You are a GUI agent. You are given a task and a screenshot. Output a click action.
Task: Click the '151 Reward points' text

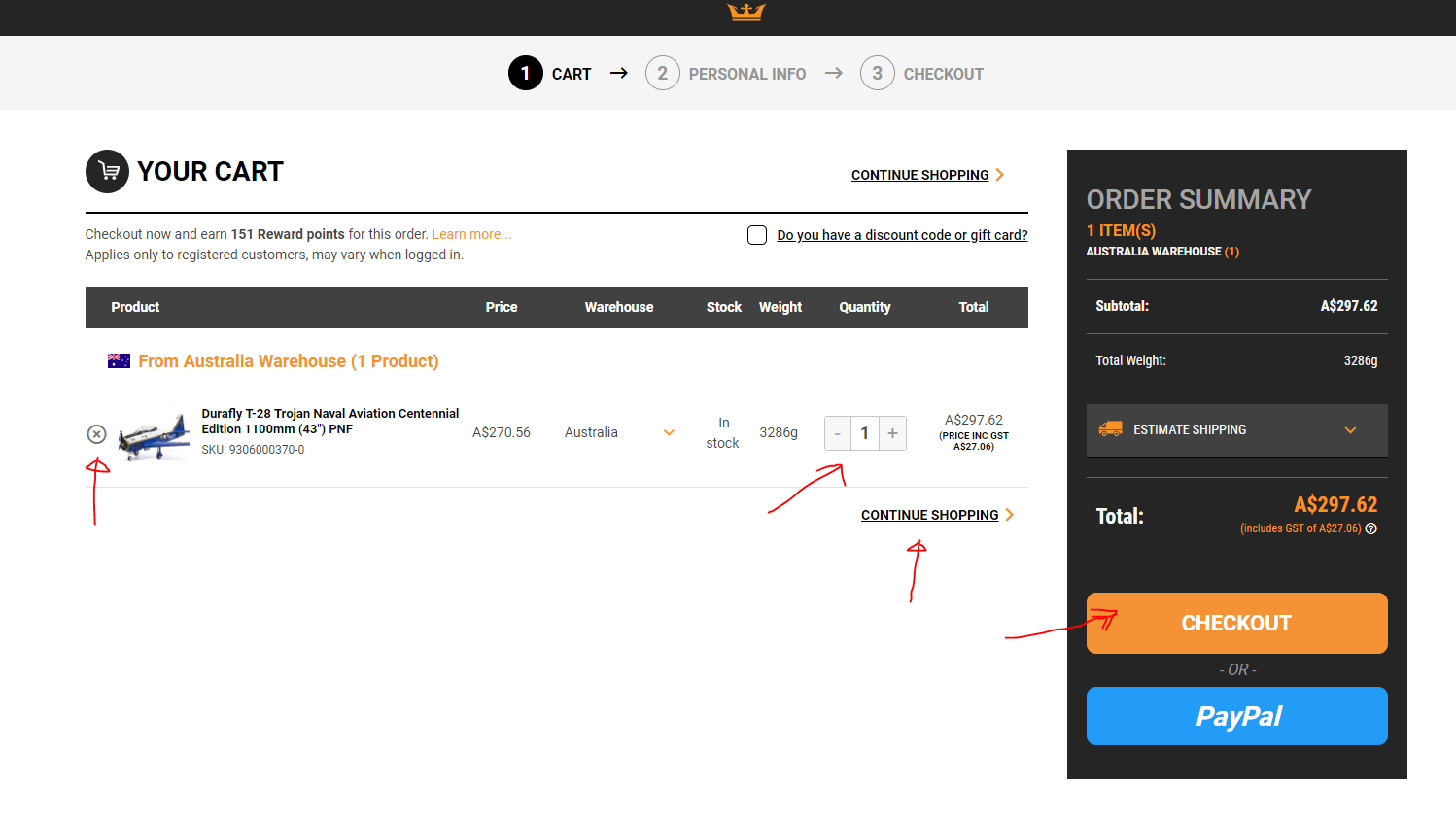(x=288, y=234)
